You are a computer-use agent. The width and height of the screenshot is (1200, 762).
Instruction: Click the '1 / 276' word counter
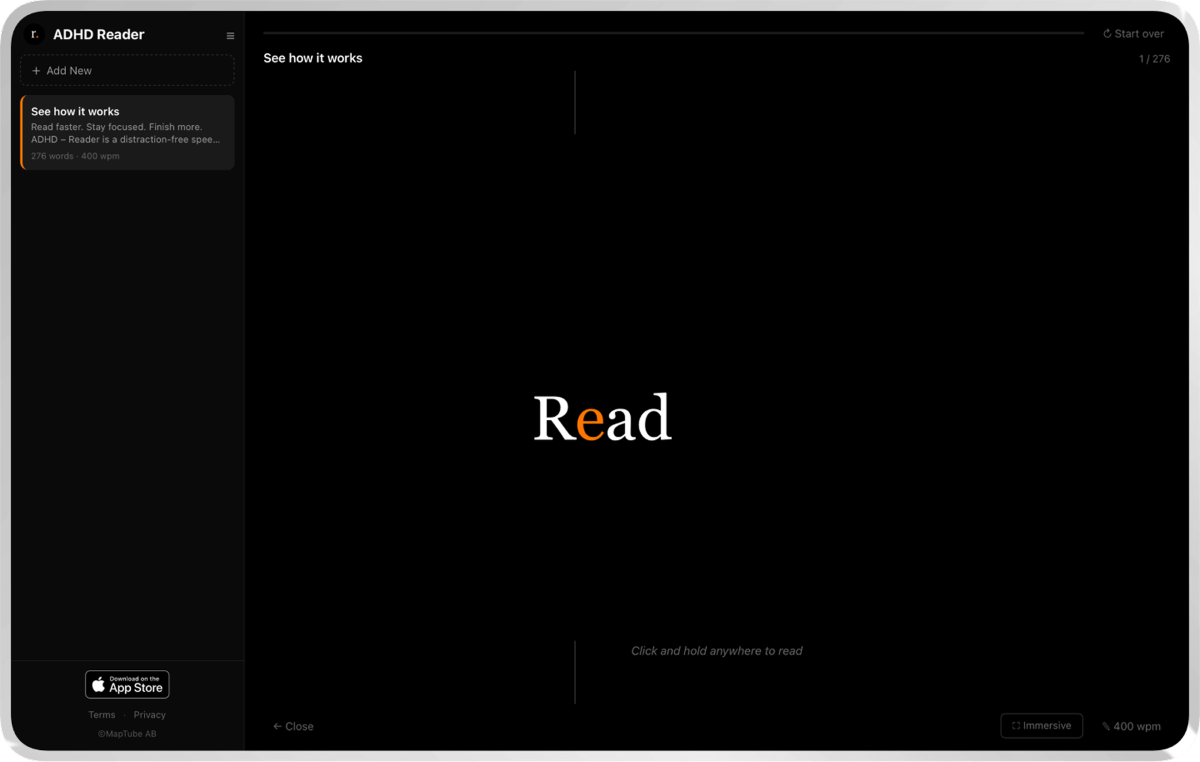pos(1154,59)
